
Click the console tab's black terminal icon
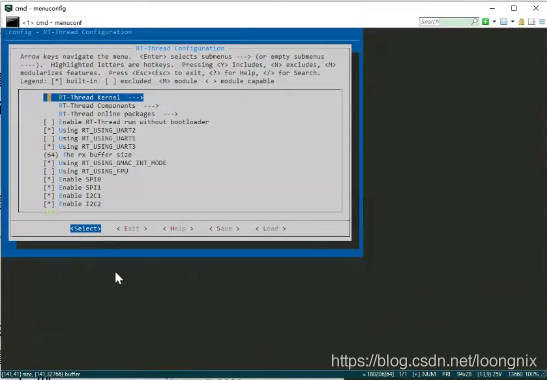pyautogui.click(x=13, y=22)
